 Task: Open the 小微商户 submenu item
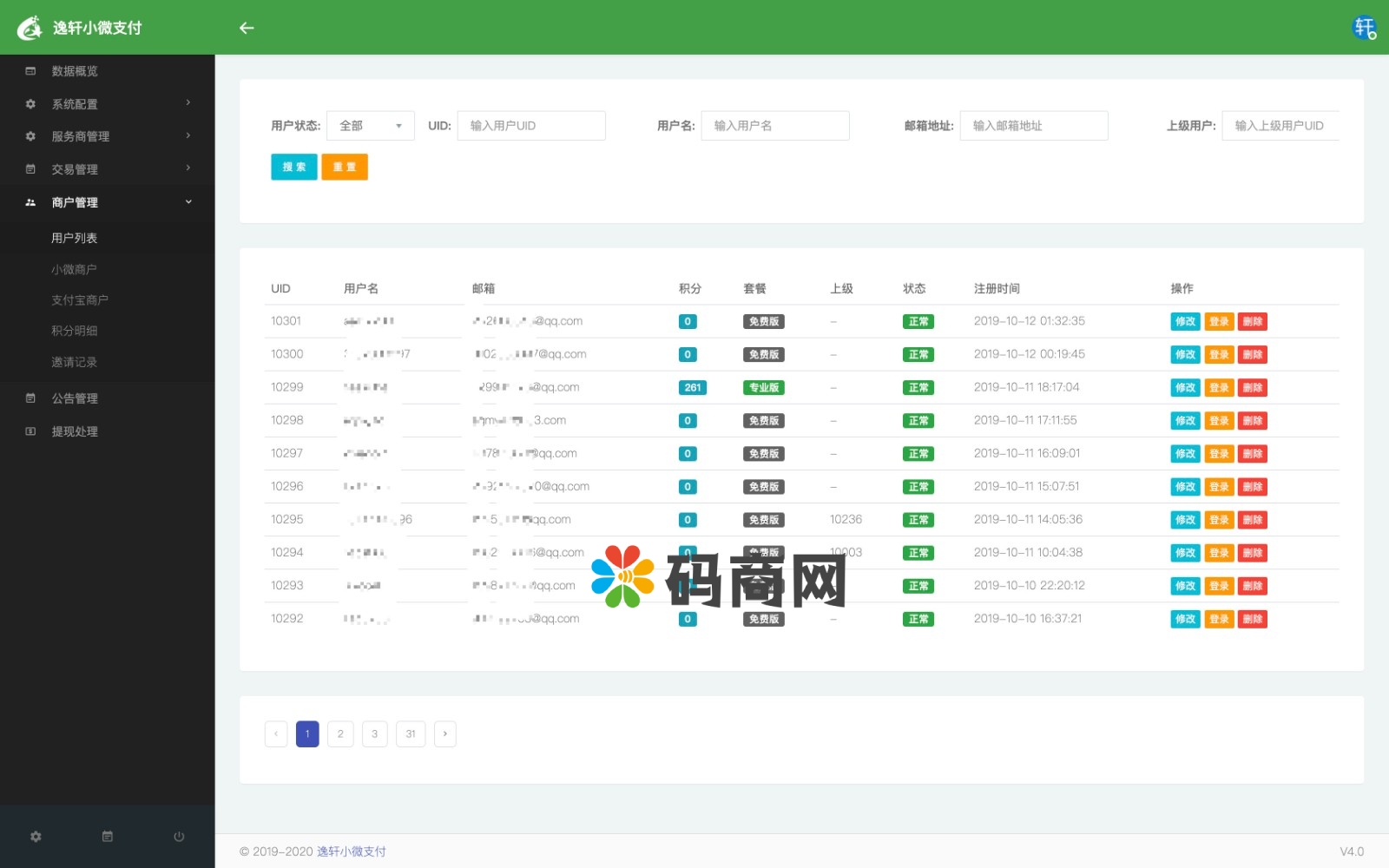pyautogui.click(x=74, y=270)
